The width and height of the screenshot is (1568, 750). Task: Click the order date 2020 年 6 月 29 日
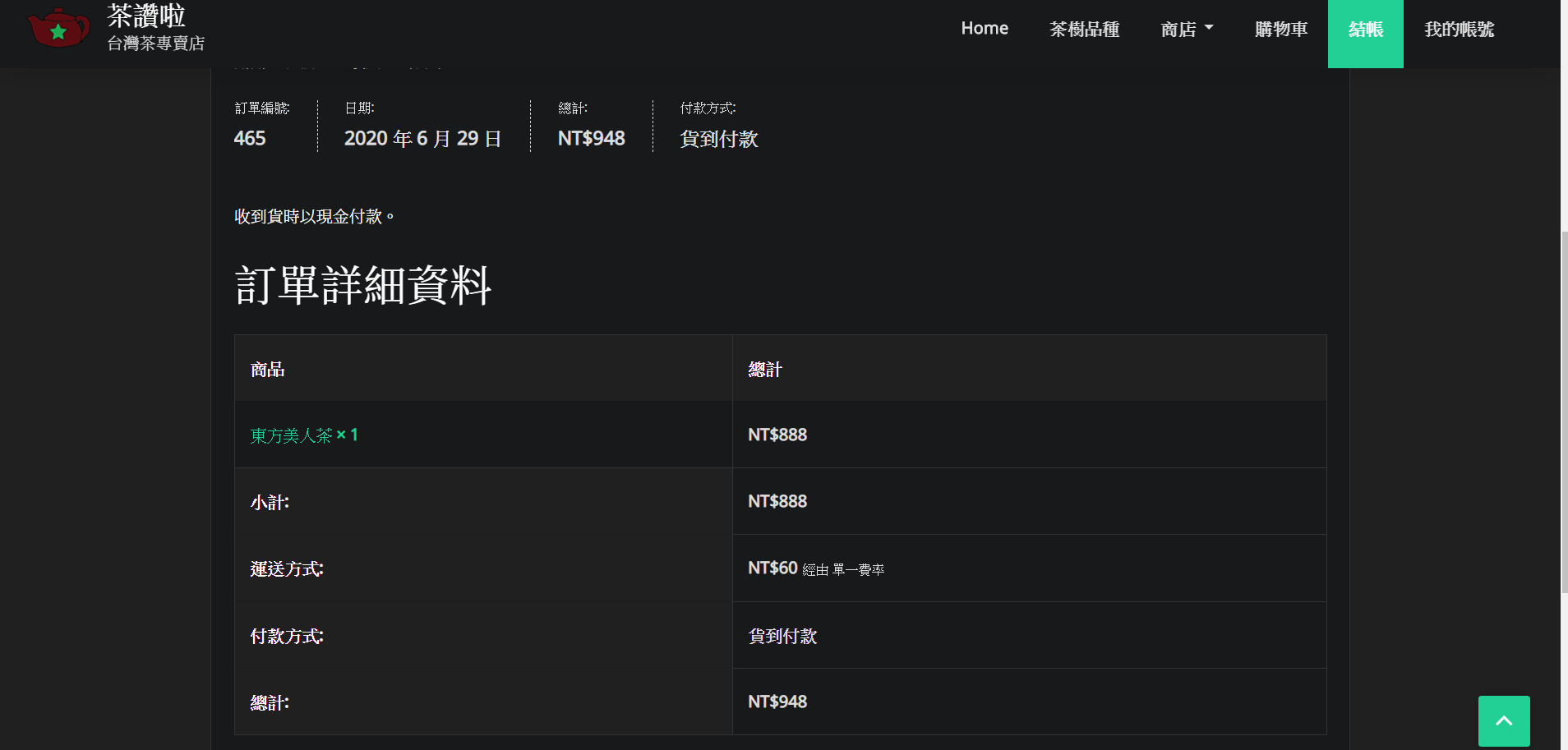(x=422, y=139)
